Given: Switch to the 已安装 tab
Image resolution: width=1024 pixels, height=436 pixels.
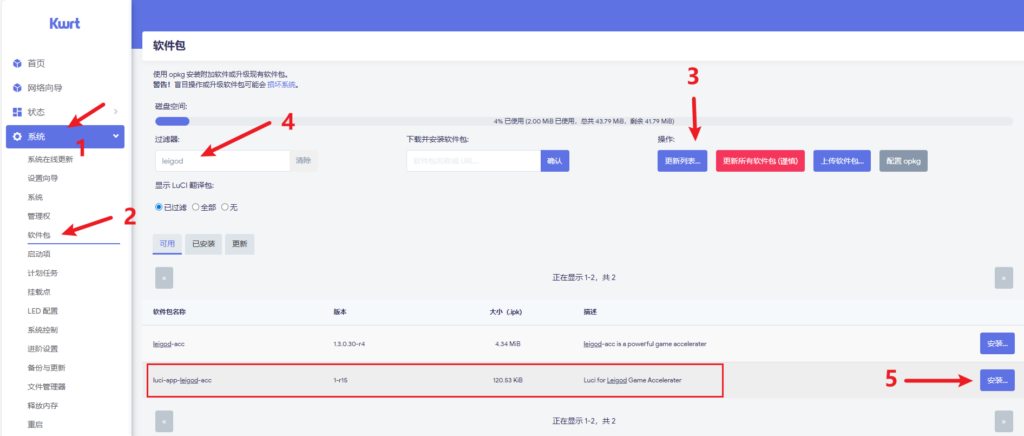Looking at the screenshot, I should point(204,243).
